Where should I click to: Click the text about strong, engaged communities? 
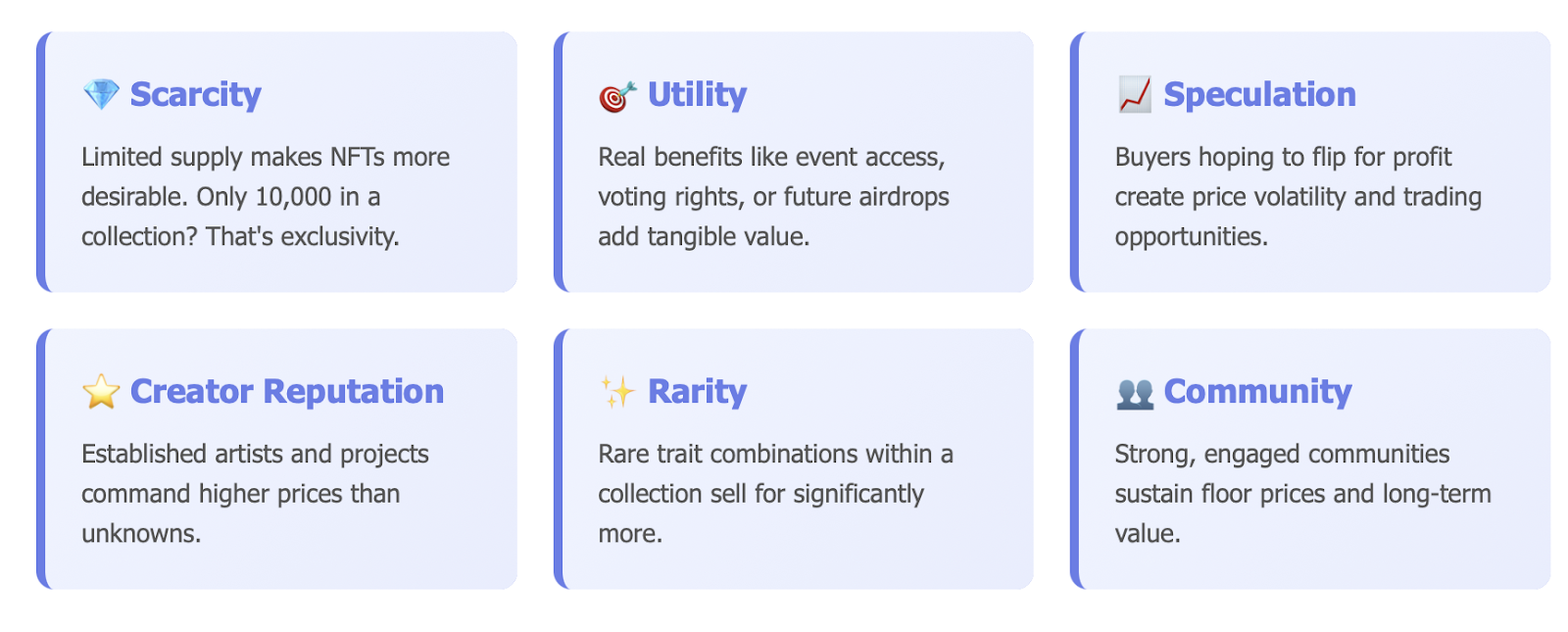(1302, 494)
